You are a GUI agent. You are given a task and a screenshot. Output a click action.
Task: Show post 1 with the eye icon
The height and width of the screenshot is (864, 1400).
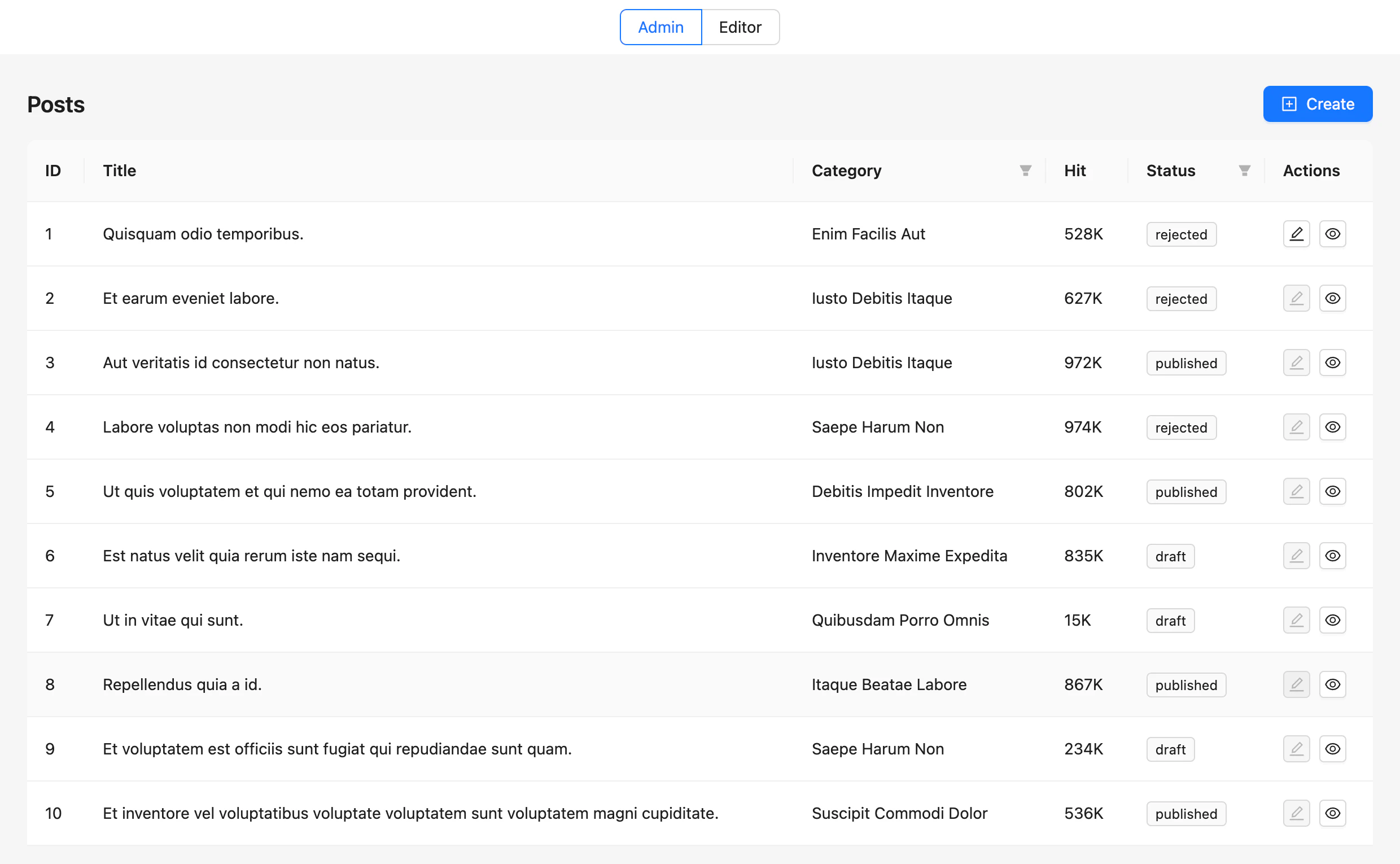click(x=1333, y=234)
